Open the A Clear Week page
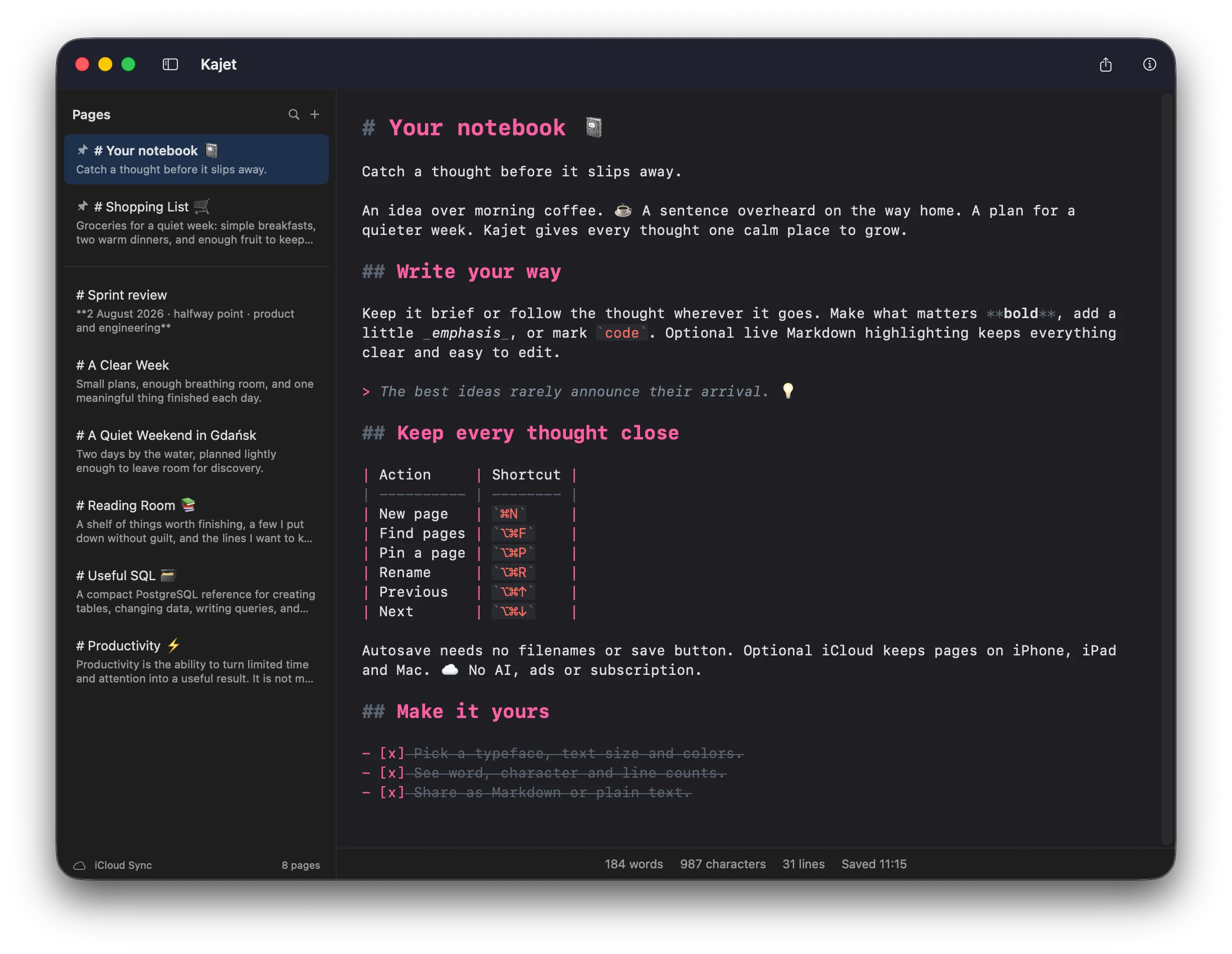This screenshot has width=1232, height=954. coord(196,381)
